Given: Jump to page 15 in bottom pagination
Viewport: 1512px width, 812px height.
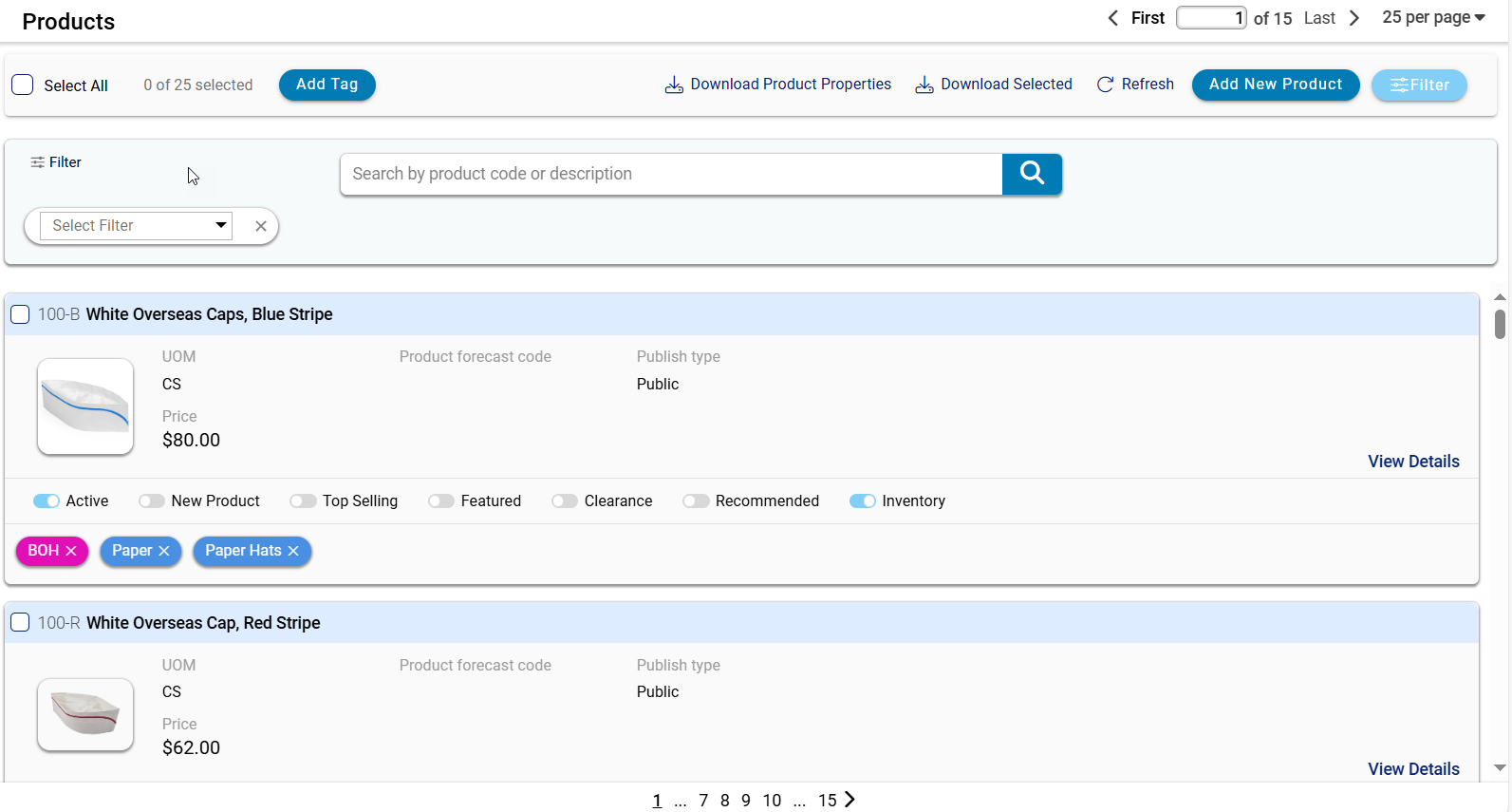Looking at the screenshot, I should pos(827,801).
